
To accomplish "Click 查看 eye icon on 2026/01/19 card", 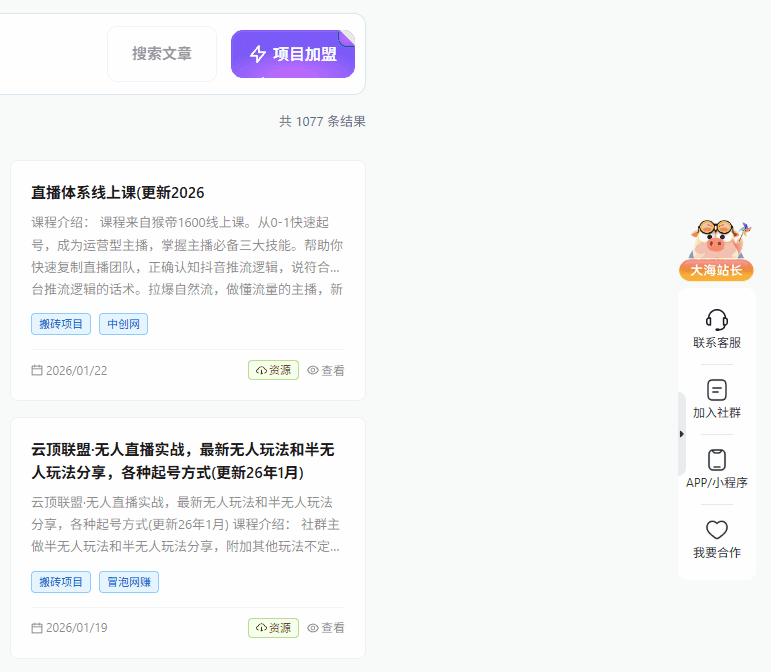I will pos(313,628).
